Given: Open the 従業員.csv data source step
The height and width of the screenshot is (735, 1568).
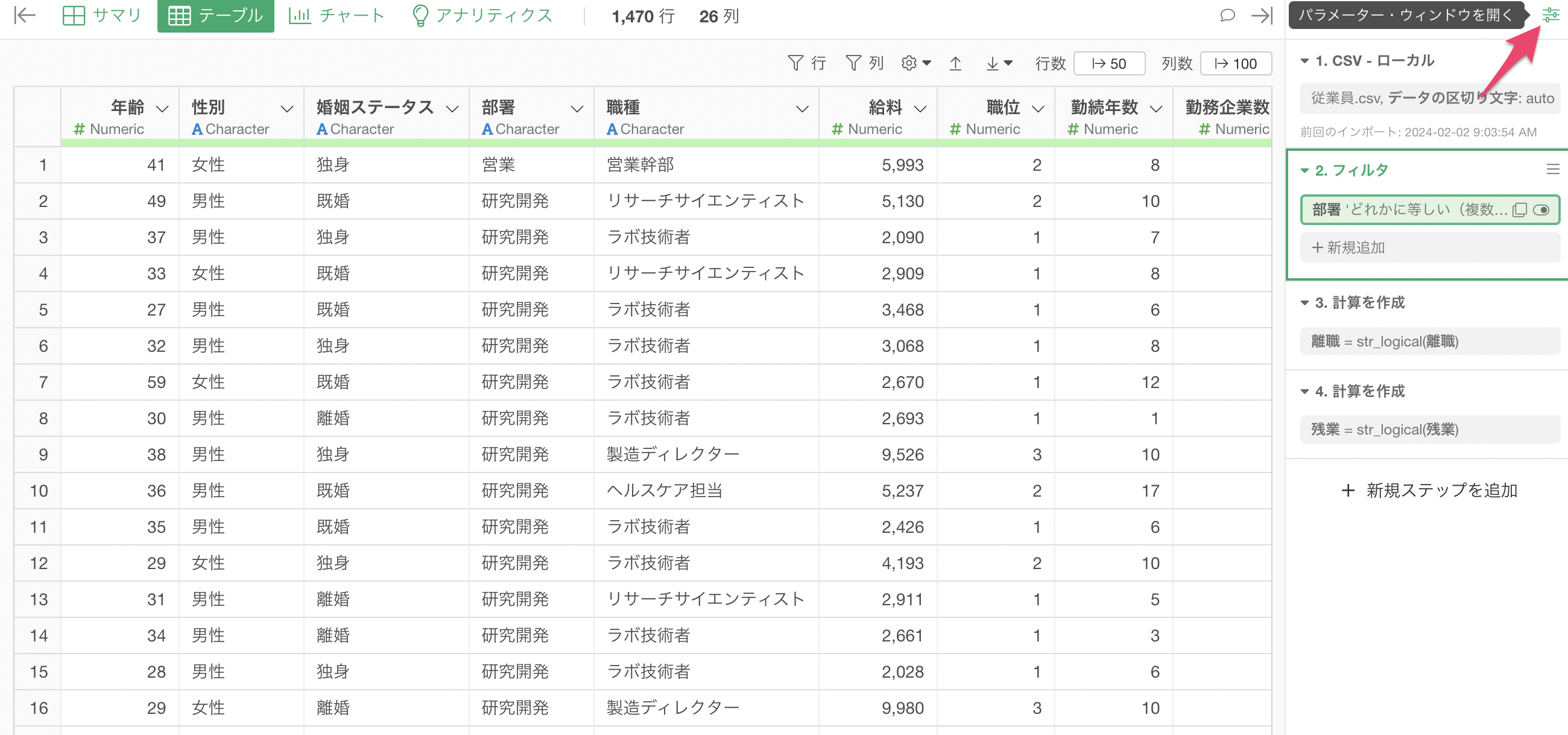Looking at the screenshot, I should [x=1429, y=98].
